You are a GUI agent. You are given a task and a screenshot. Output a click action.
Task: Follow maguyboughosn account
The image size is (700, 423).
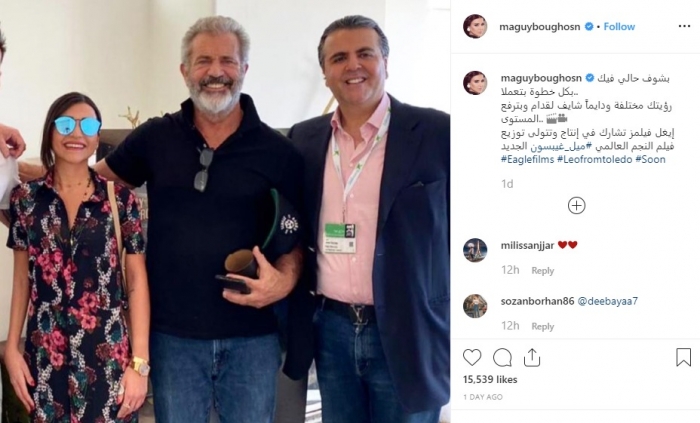(619, 27)
